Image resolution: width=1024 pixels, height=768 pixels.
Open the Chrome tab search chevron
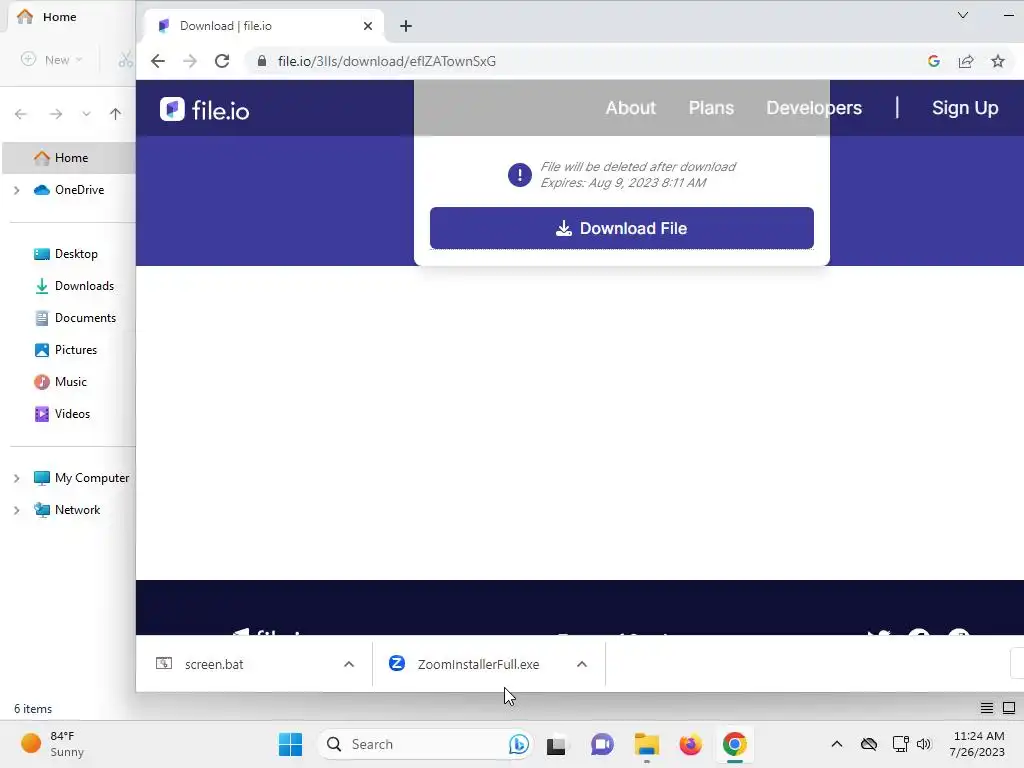coord(963,15)
